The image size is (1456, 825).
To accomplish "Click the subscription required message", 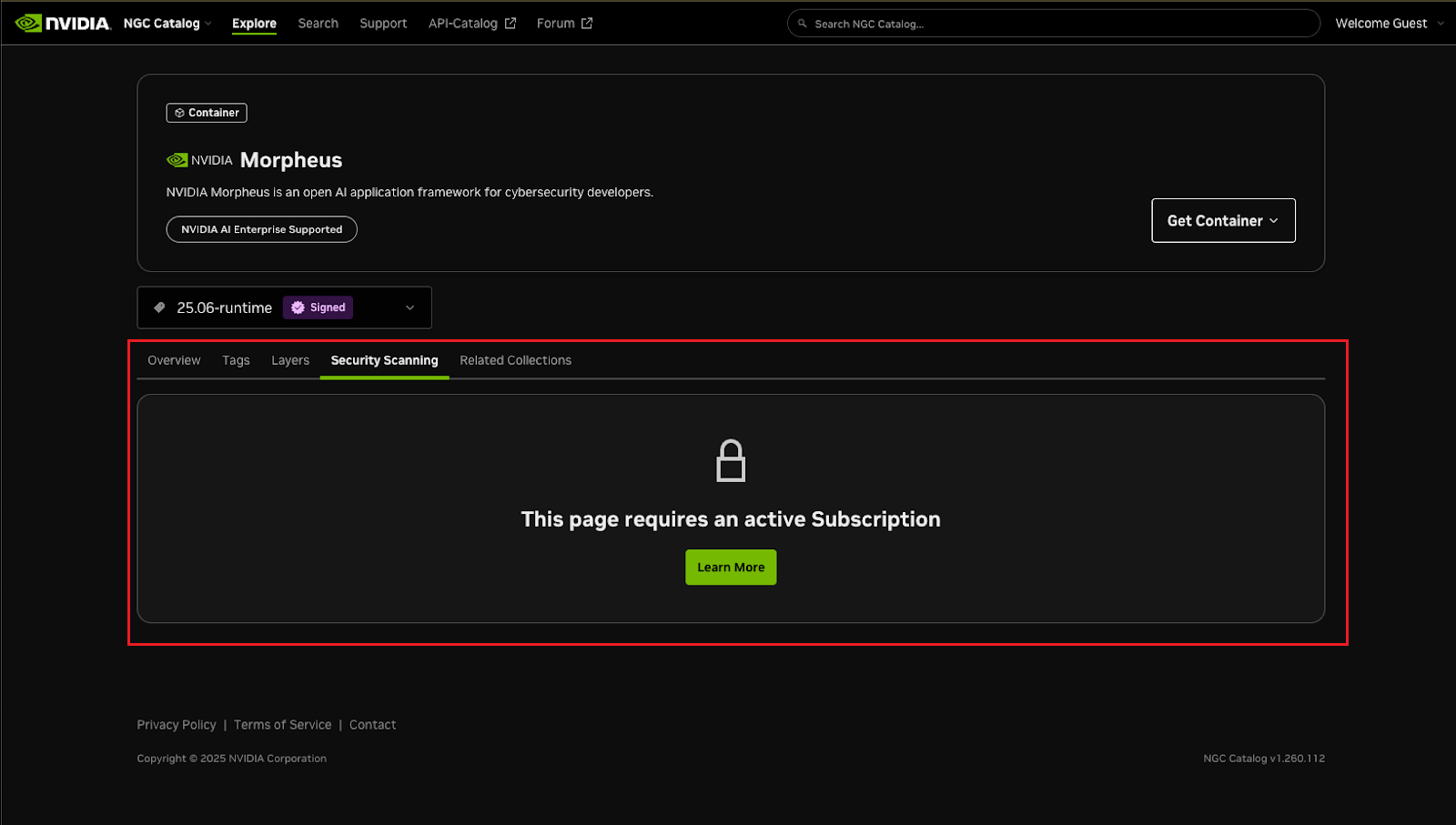I will pos(731,519).
